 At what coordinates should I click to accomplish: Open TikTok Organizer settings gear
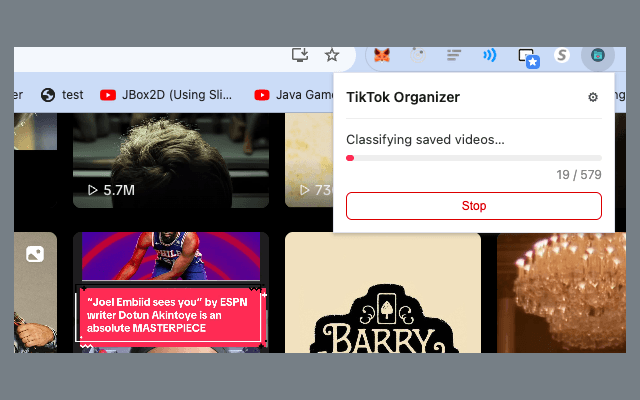pyautogui.click(x=593, y=97)
